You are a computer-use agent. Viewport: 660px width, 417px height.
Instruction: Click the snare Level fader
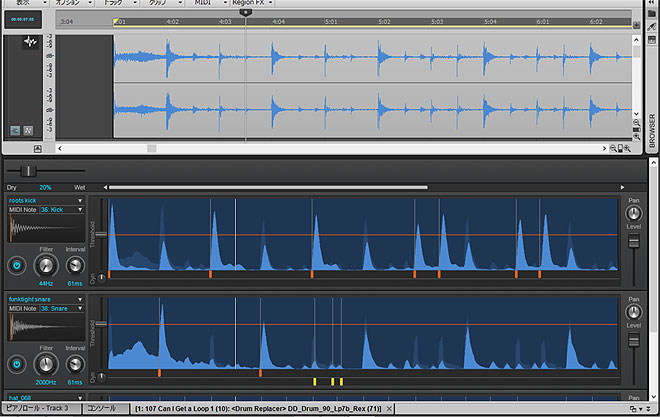[633, 340]
